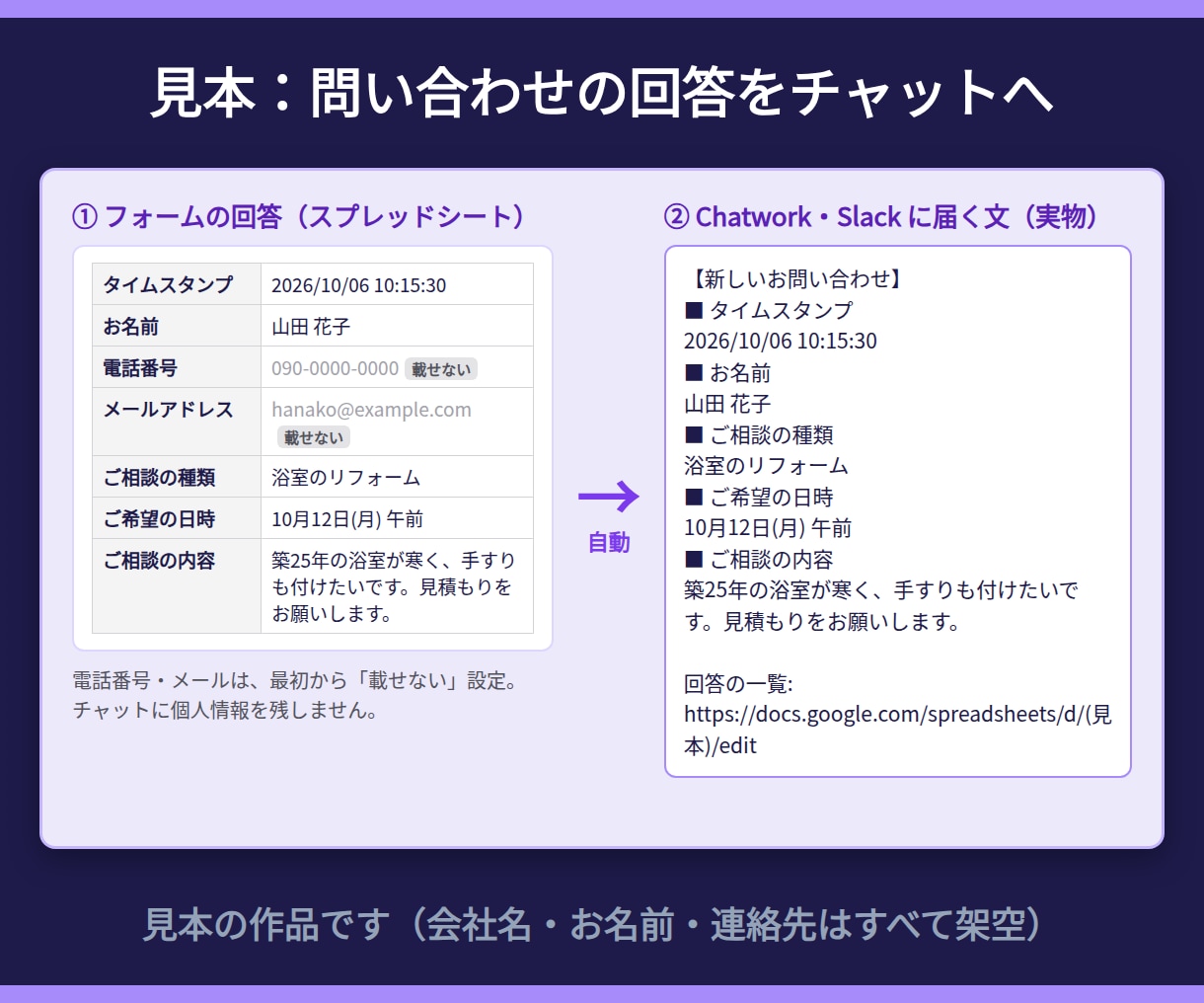The image size is (1204, 1003).
Task: Click the table label お名前
Action: point(131,326)
